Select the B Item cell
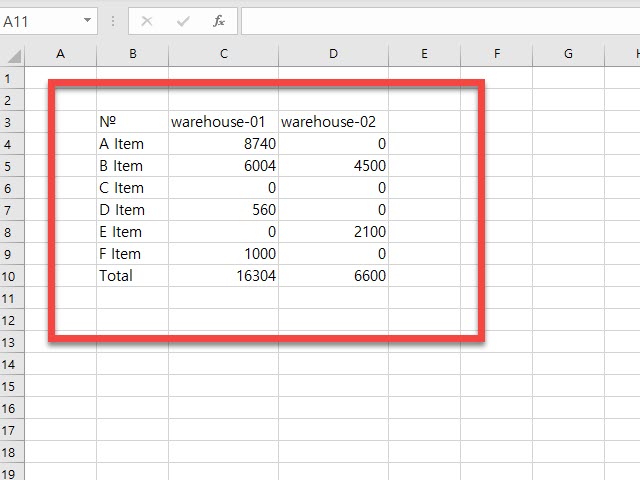Viewport: 640px width, 480px height. click(133, 166)
